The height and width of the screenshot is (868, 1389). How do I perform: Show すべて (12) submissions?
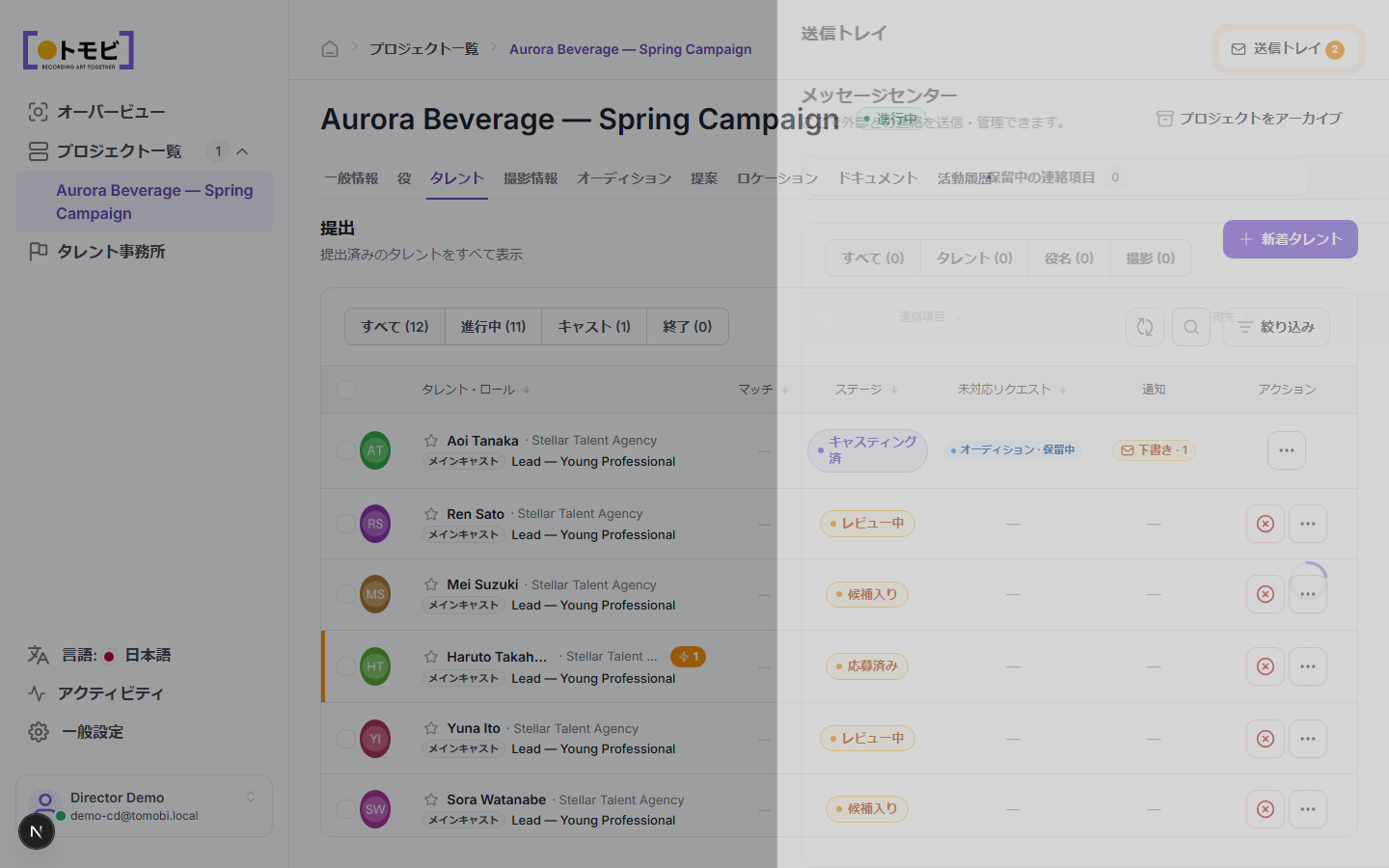(395, 327)
